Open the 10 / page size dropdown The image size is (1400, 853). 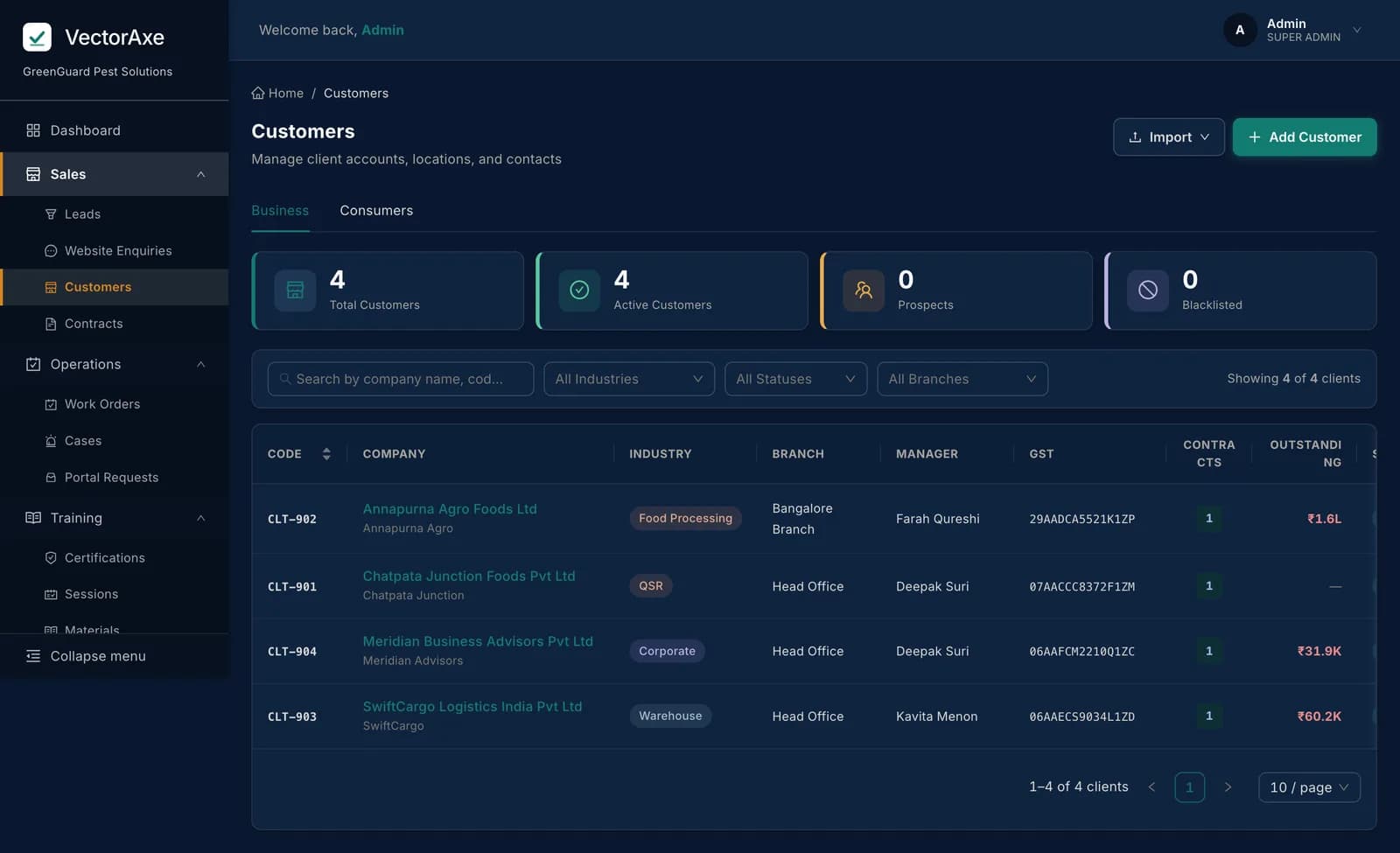coord(1309,787)
